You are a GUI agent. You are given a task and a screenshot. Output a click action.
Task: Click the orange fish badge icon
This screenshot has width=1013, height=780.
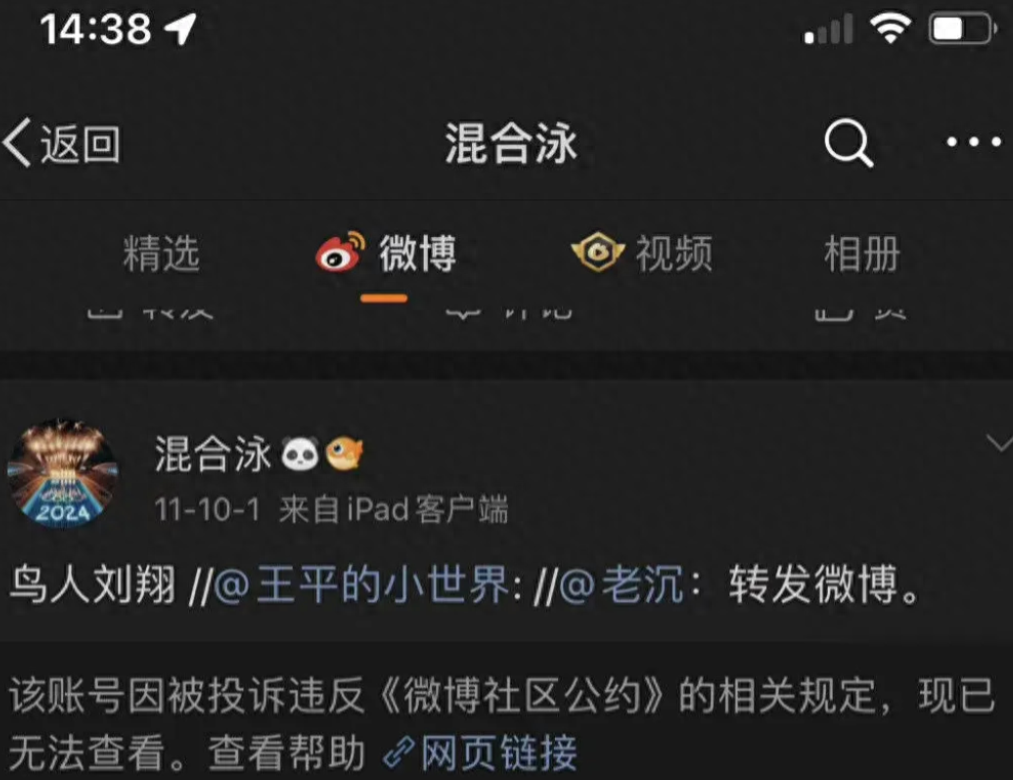pos(344,452)
